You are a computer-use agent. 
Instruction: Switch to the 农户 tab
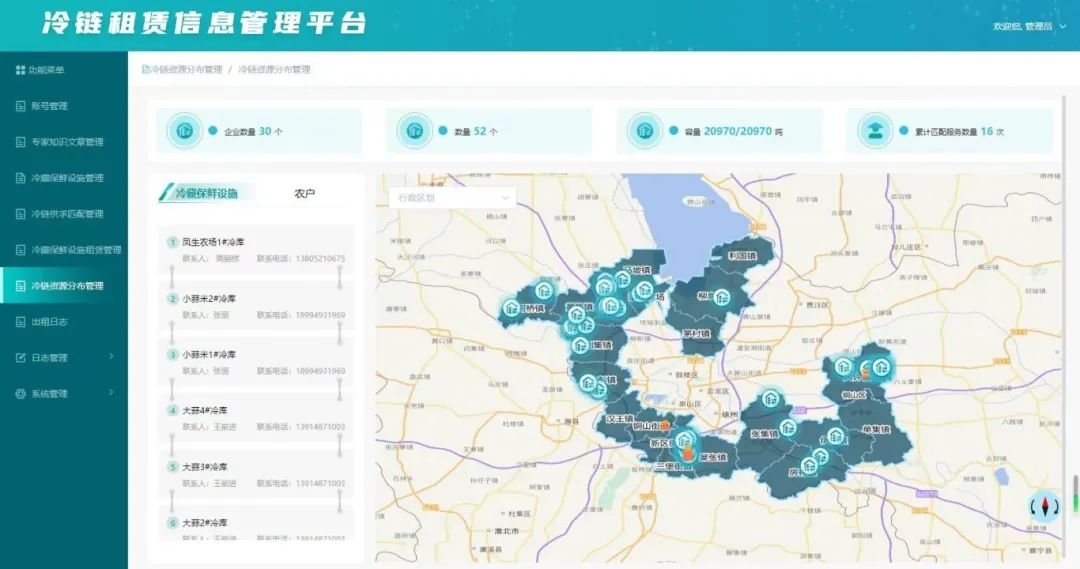[x=304, y=193]
